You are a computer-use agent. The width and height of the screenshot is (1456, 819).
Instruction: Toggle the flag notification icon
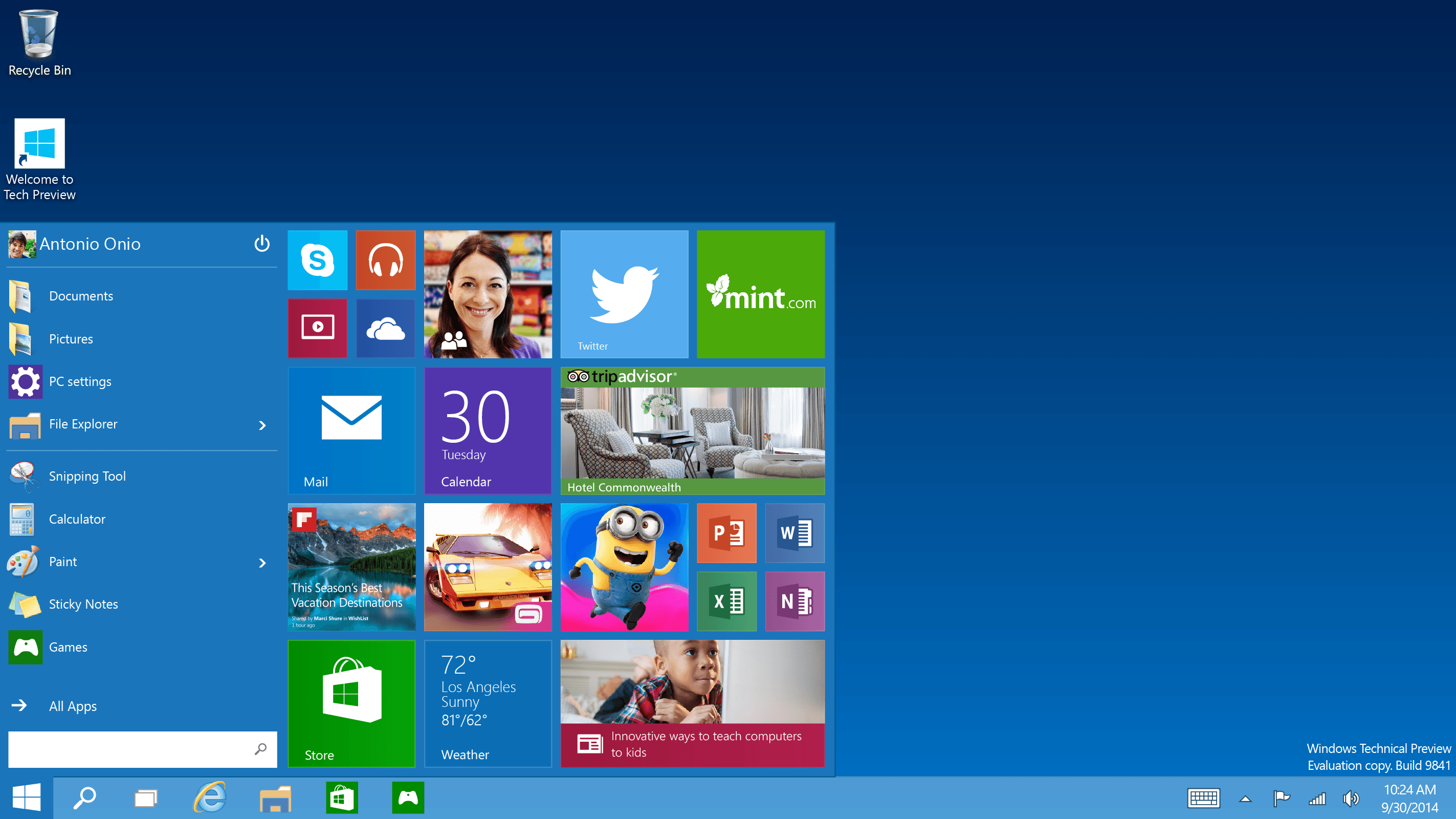coord(1283,798)
